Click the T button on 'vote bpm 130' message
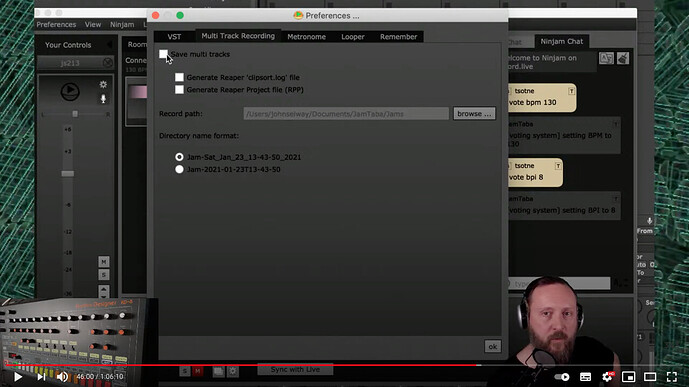Screen dimensions: 689x387 point(571,91)
